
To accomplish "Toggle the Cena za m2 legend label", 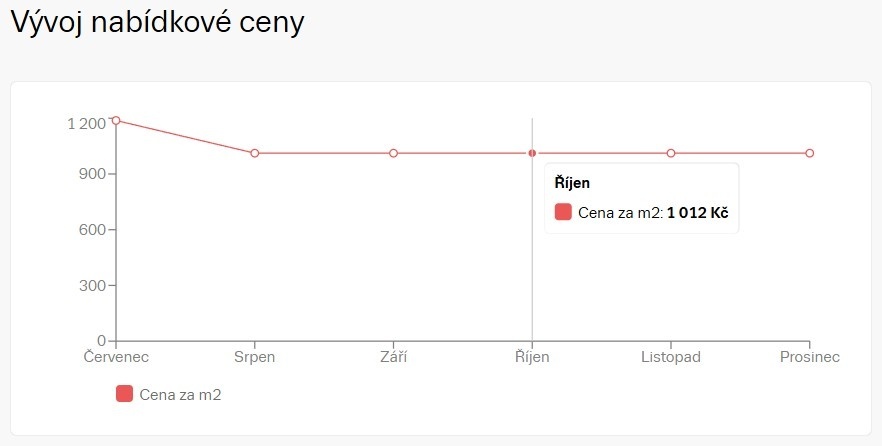I will click(x=180, y=395).
